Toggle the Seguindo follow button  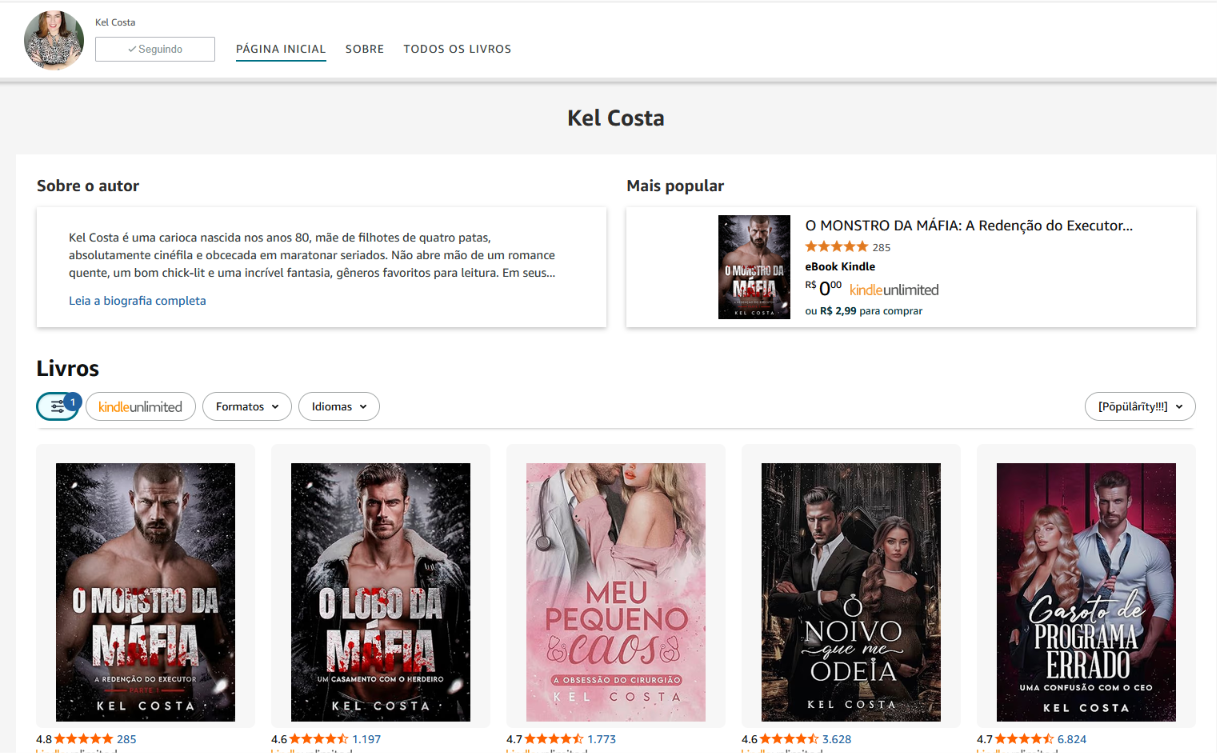(155, 49)
